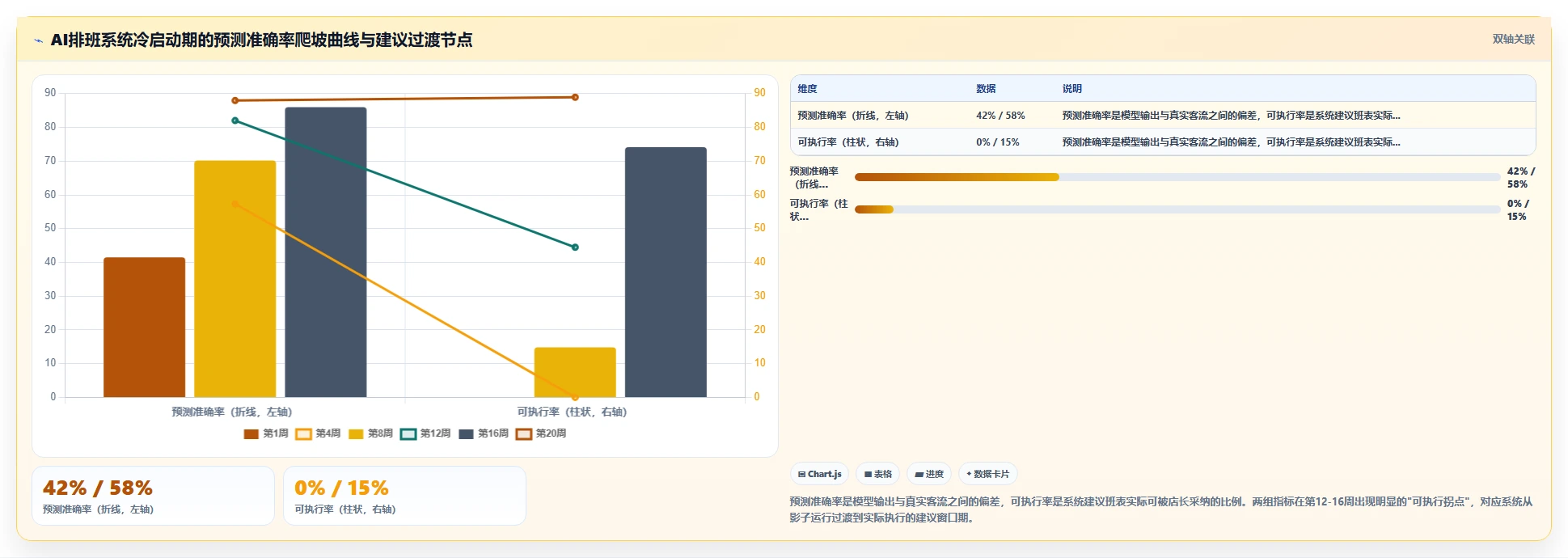Select the 数据卡片 tag chip

coord(988,474)
